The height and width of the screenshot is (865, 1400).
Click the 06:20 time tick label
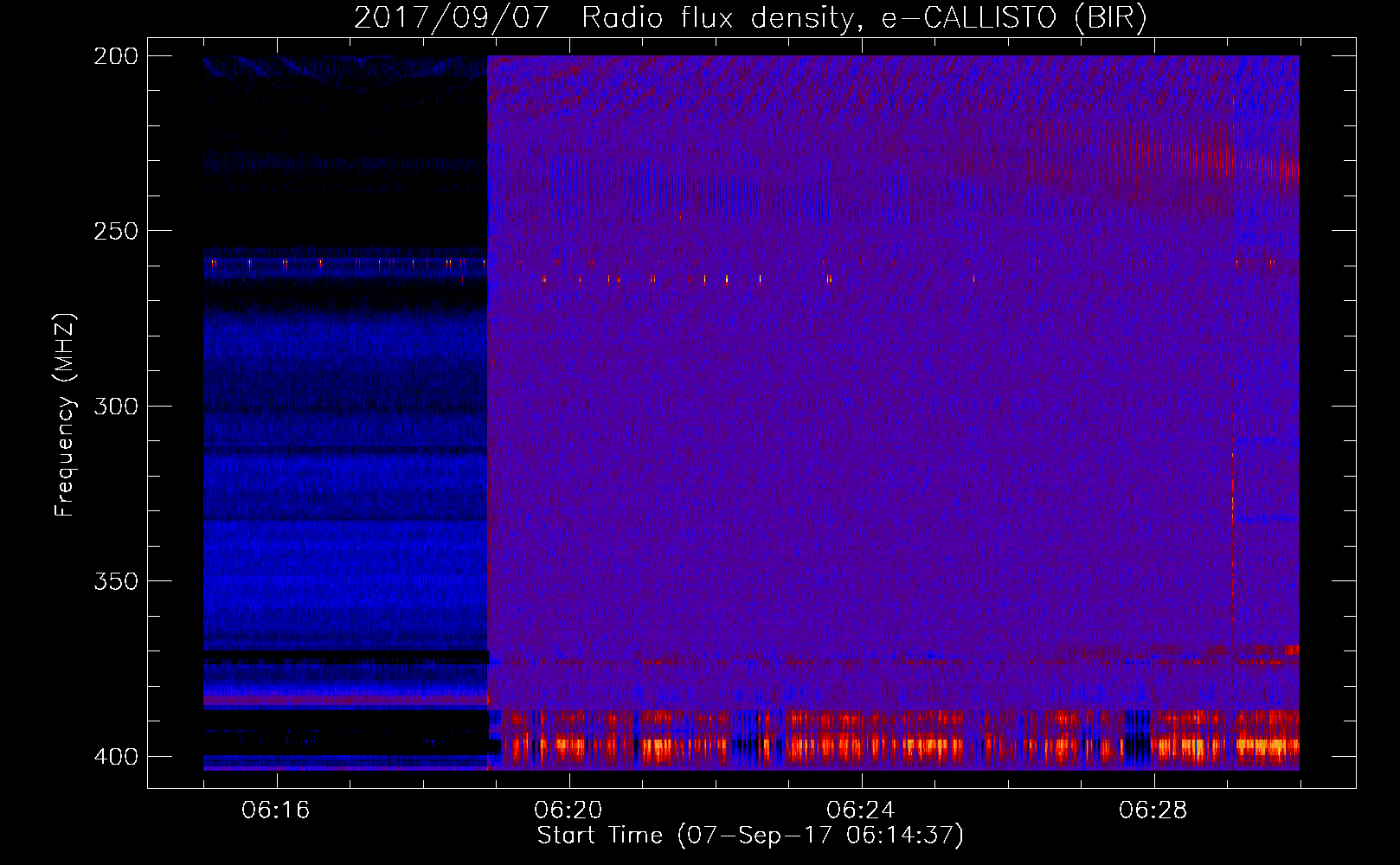pos(568,810)
